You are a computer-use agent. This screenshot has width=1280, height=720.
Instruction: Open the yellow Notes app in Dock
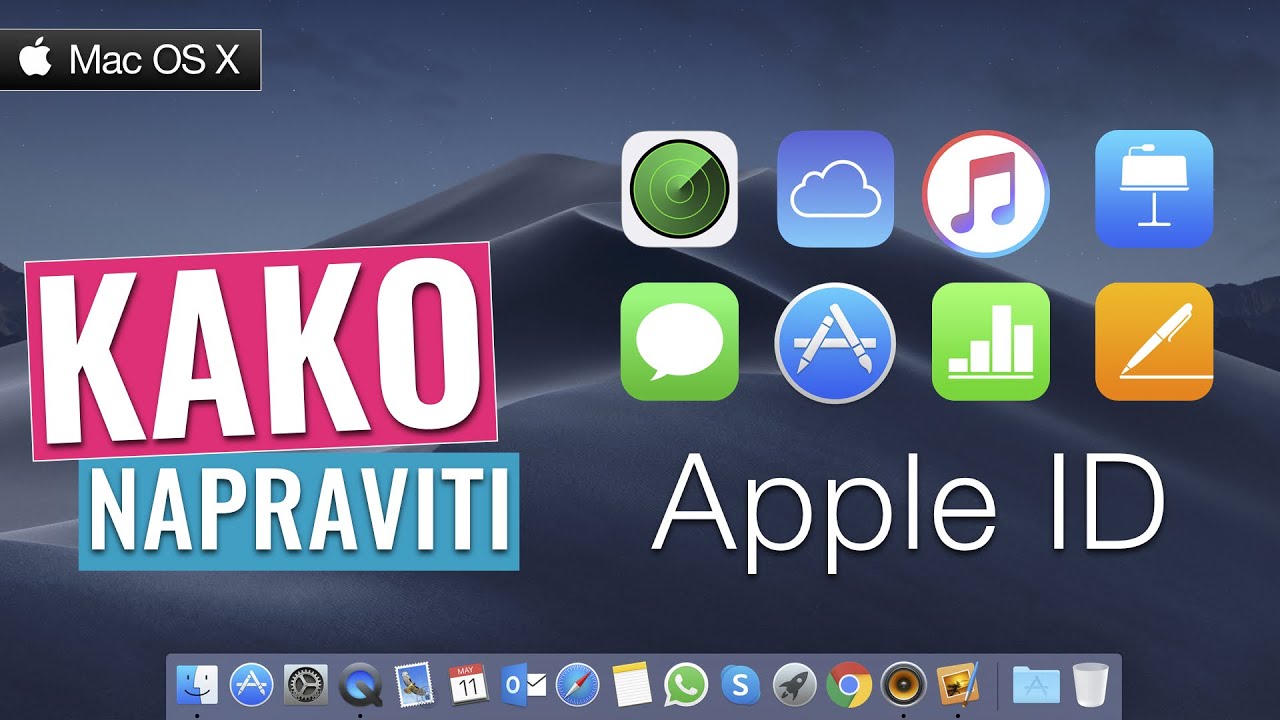[x=632, y=685]
